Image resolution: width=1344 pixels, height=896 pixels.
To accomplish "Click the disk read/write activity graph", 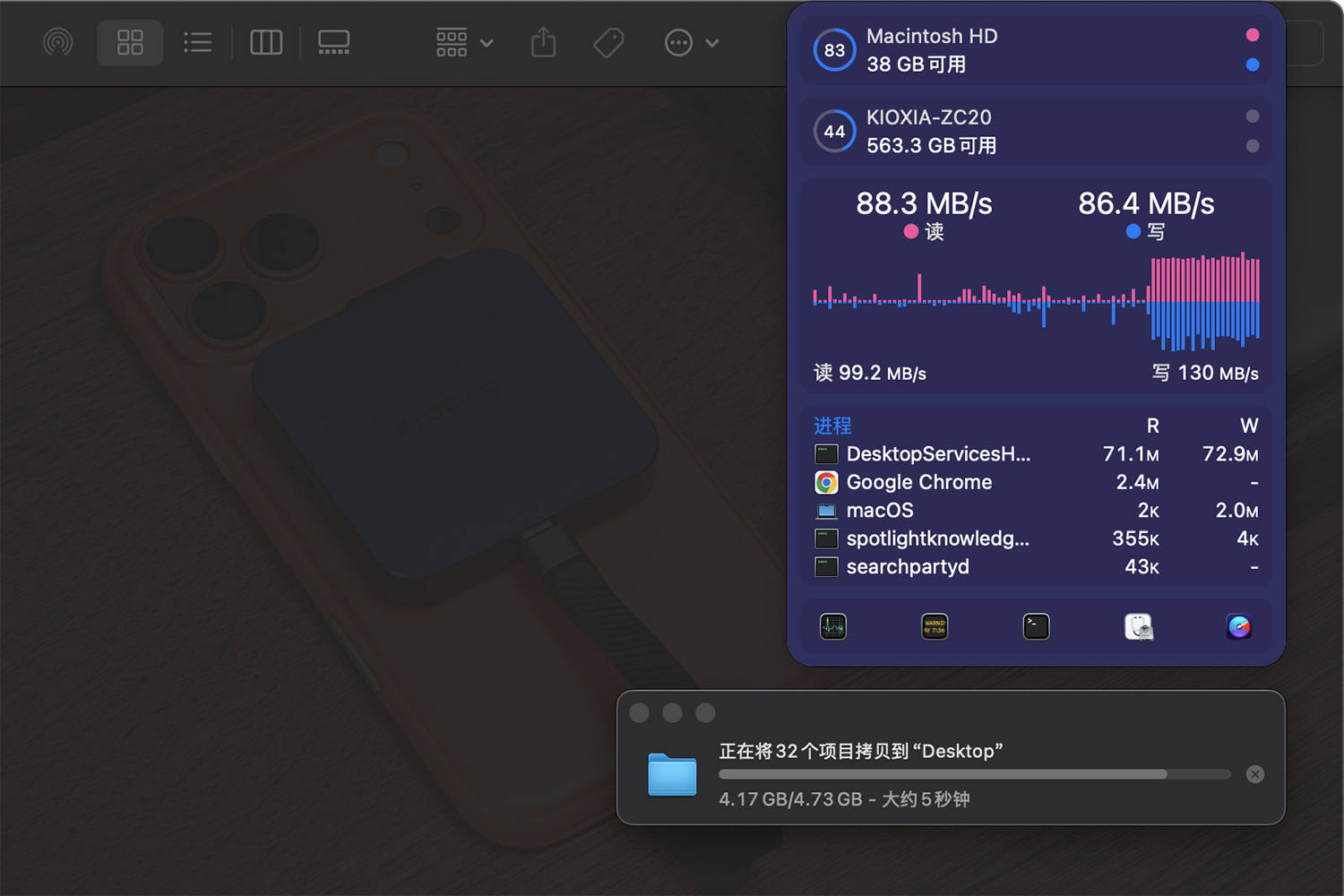I will point(1036,301).
